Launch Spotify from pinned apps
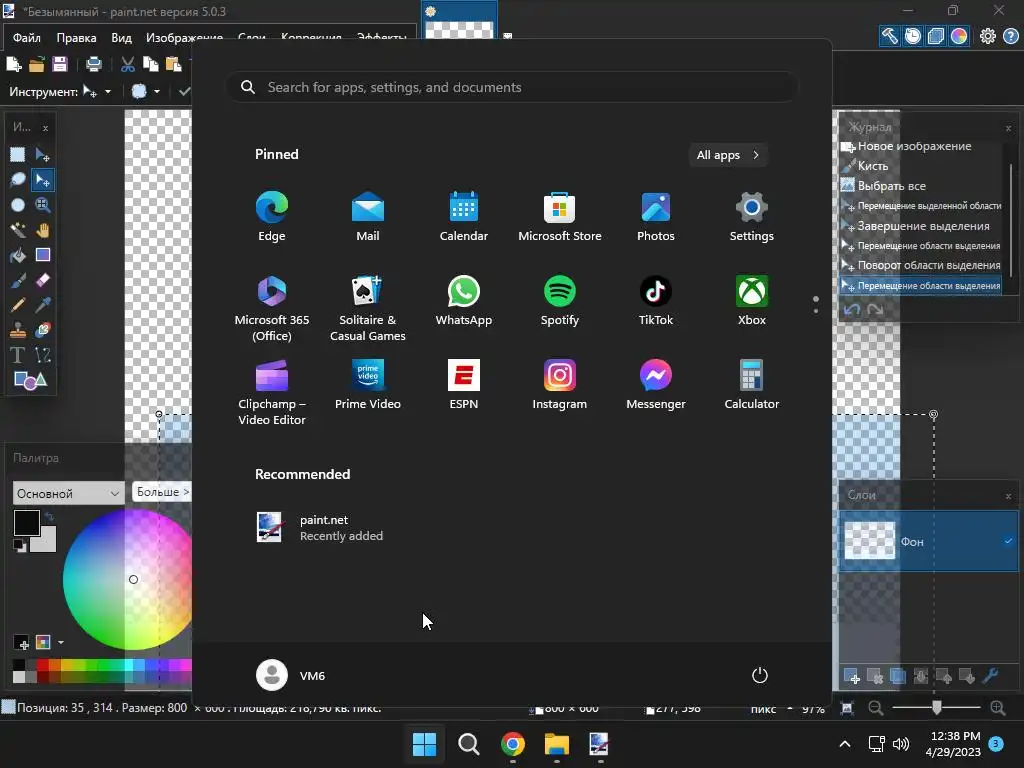 click(560, 300)
